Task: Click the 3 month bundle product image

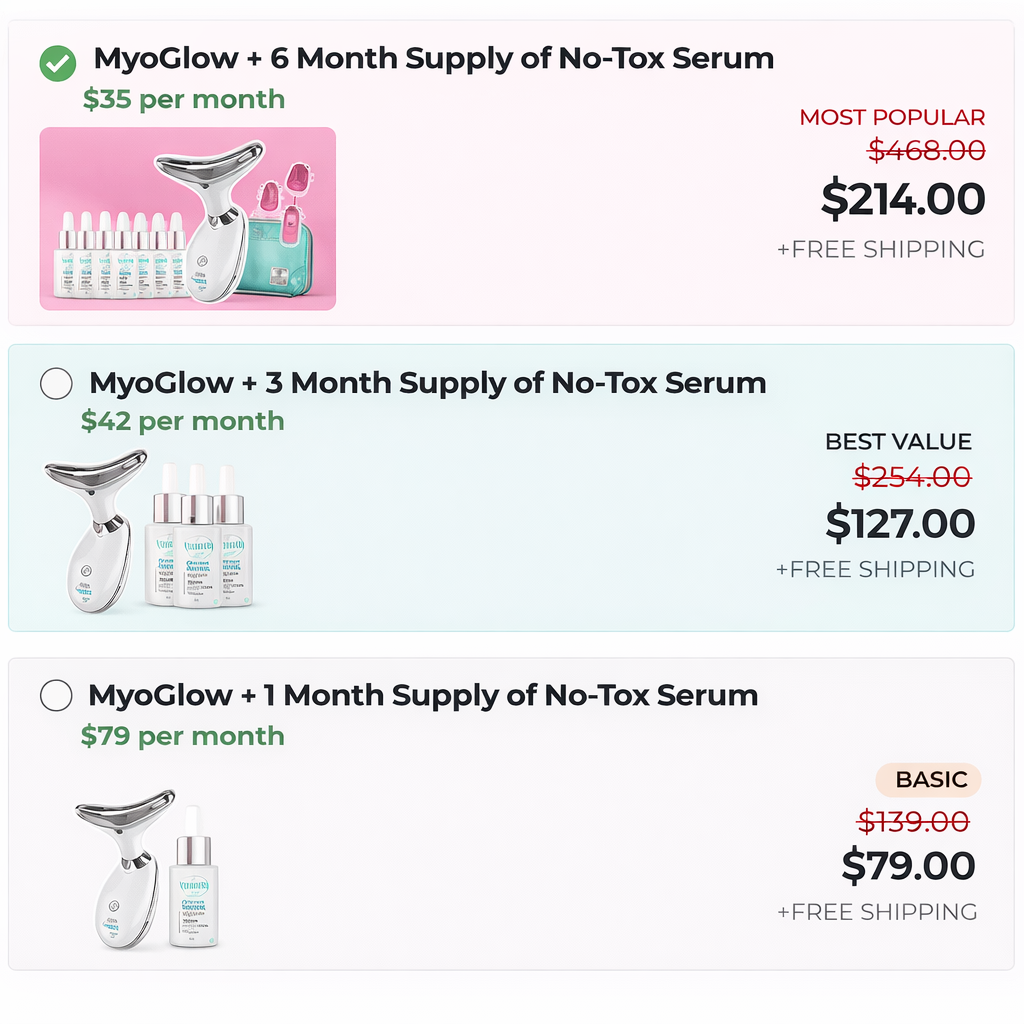Action: (x=148, y=533)
